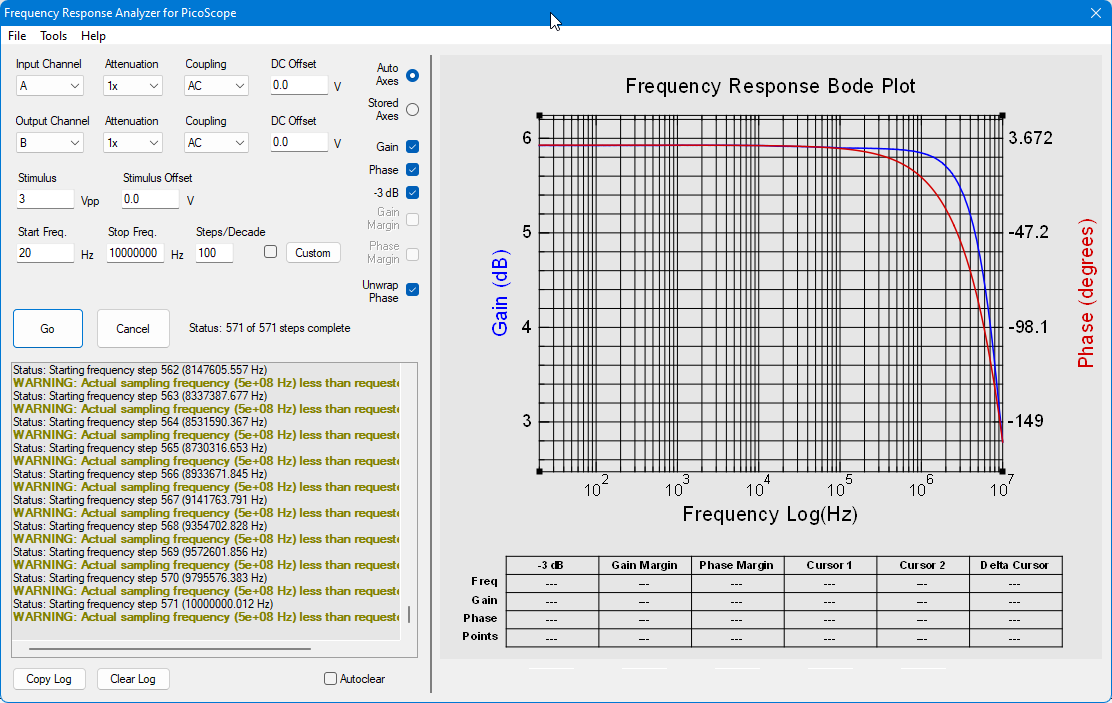This screenshot has width=1112, height=703.
Task: Select the Stored Axes radio button
Action: coord(413,110)
